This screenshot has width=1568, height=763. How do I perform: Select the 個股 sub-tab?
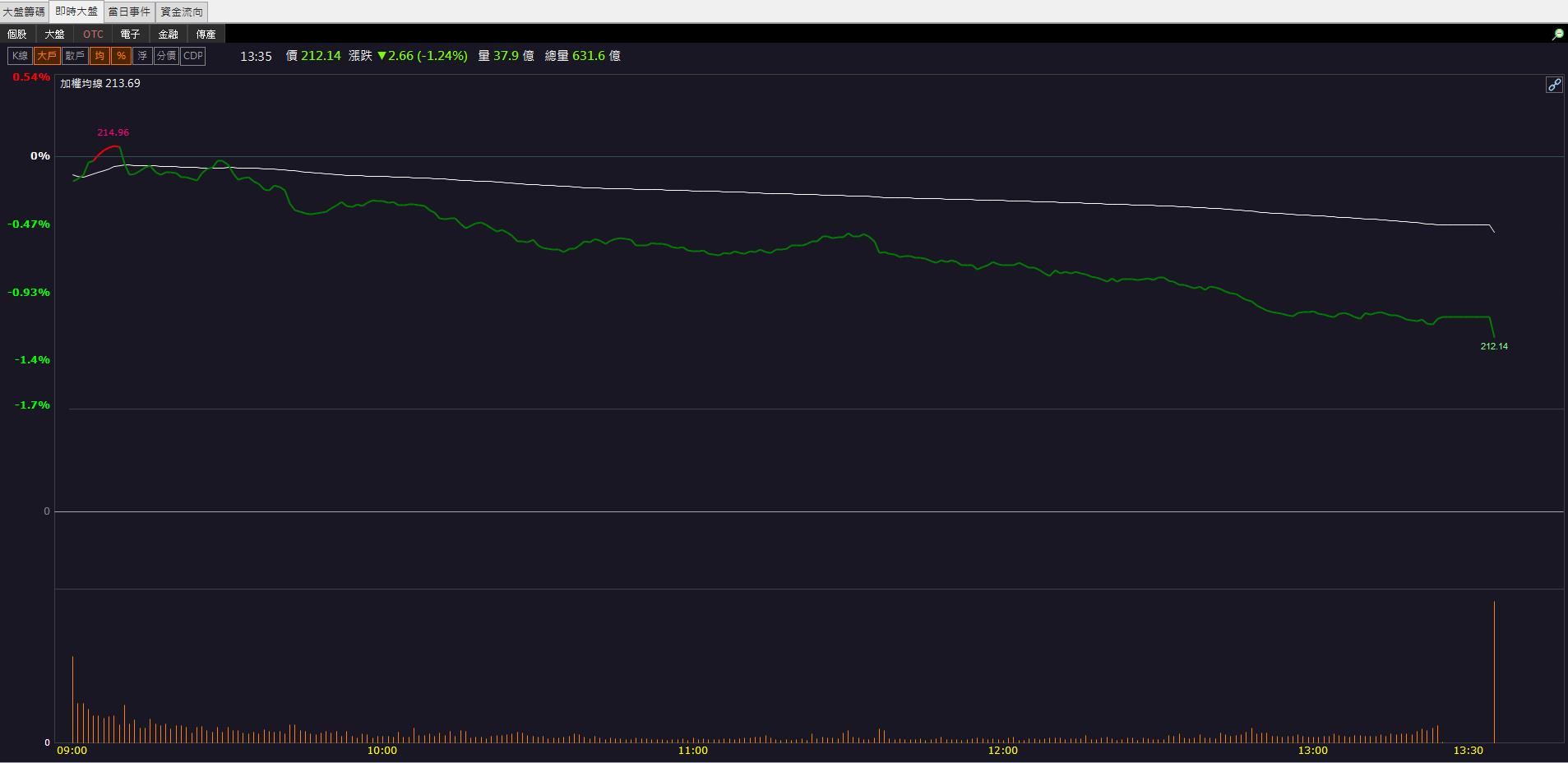[x=17, y=35]
